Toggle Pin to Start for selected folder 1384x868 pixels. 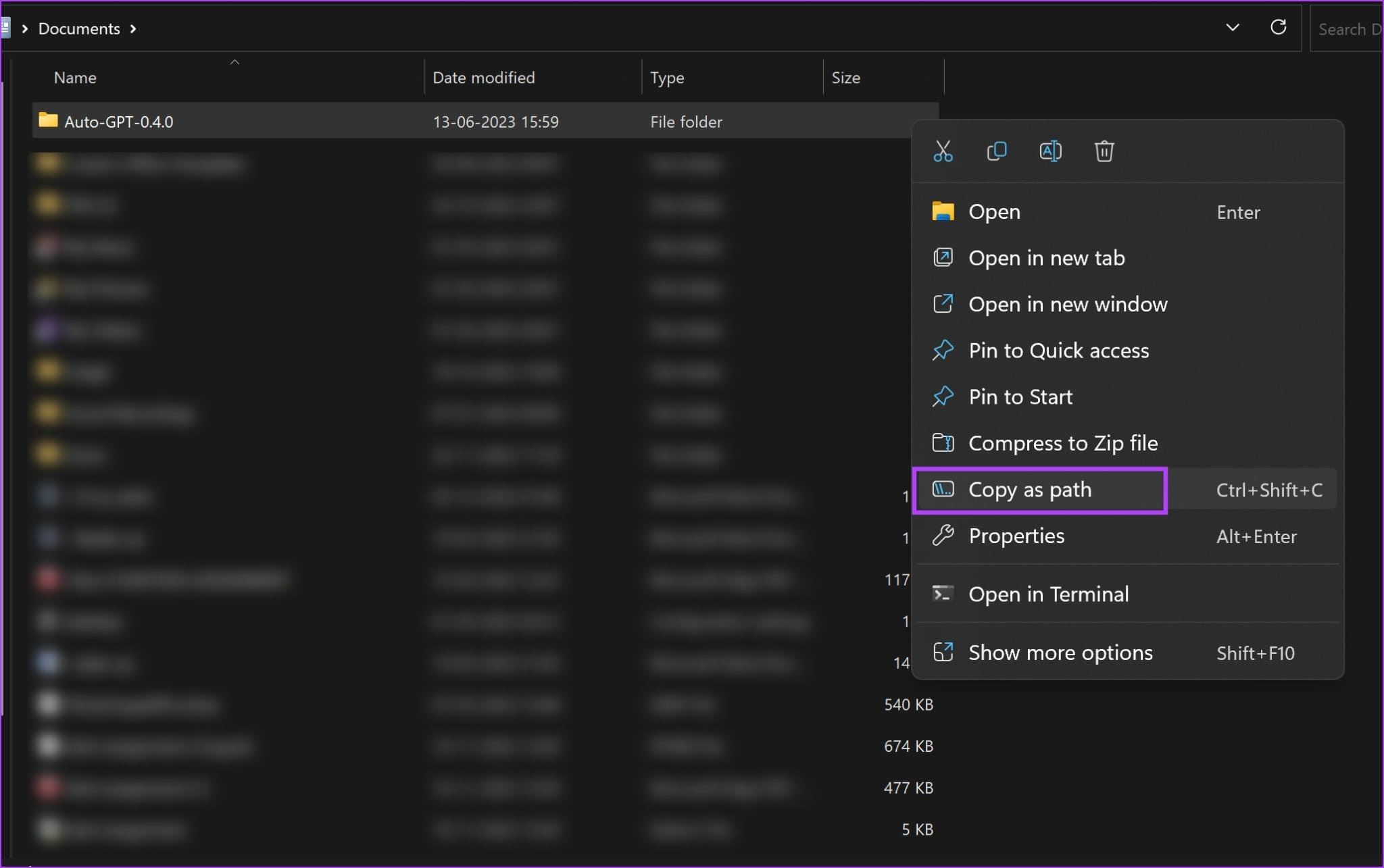(1021, 396)
